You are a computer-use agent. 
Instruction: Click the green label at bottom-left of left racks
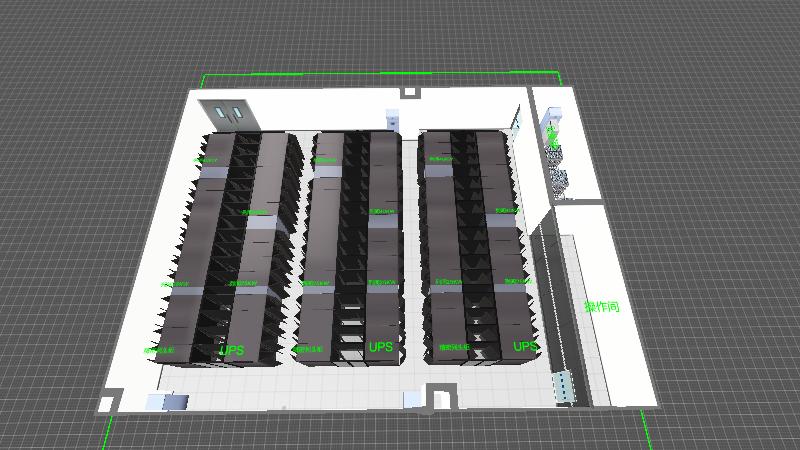pos(165,351)
